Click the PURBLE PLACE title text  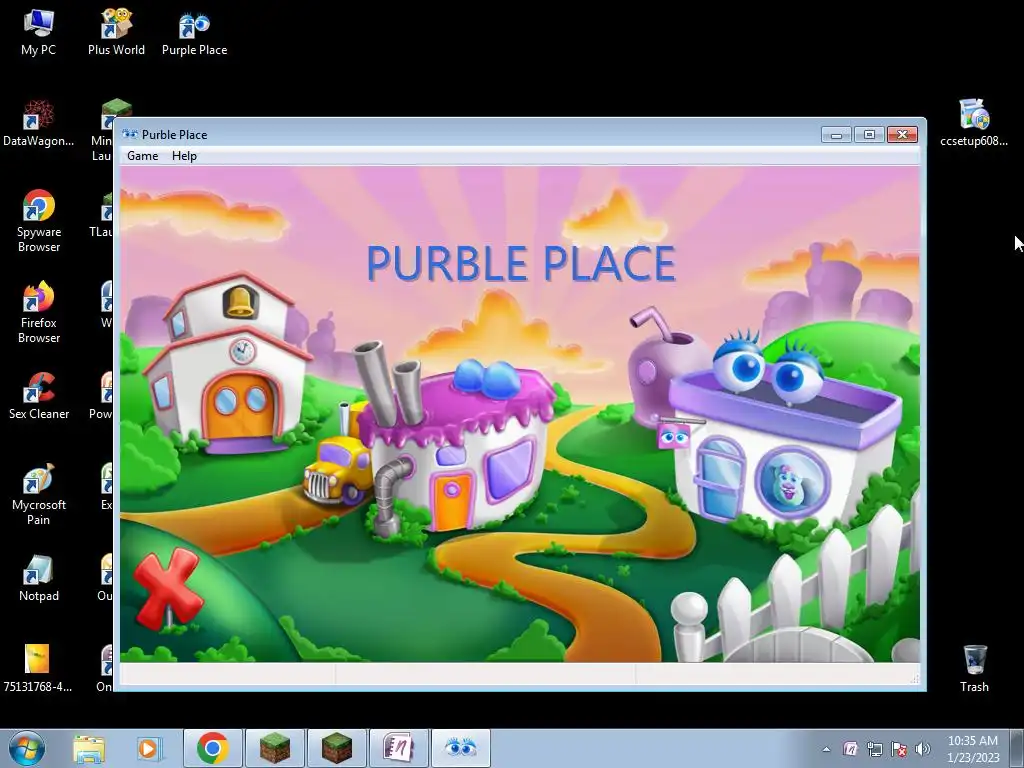[521, 264]
